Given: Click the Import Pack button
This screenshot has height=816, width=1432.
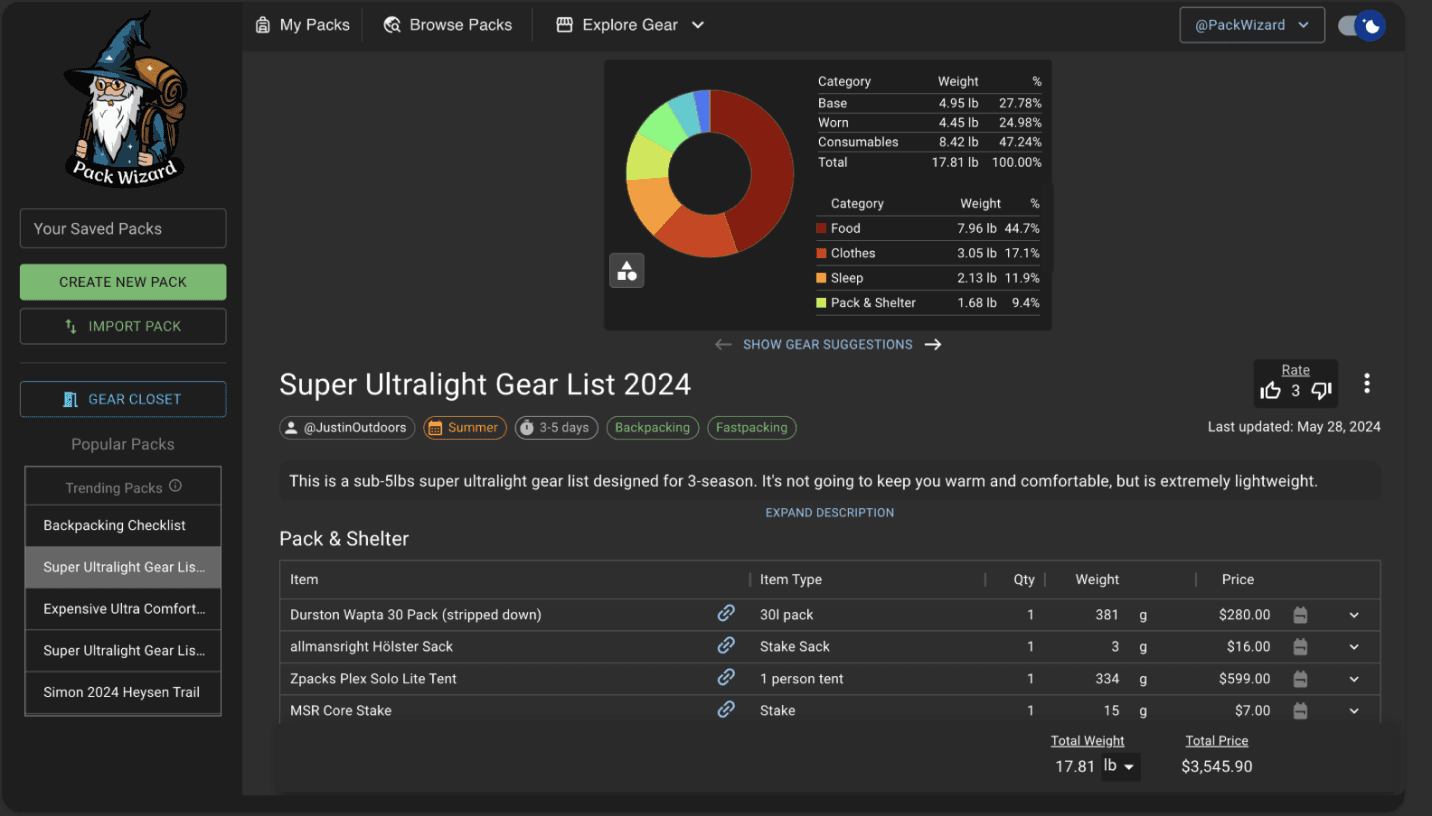Looking at the screenshot, I should click(x=123, y=326).
